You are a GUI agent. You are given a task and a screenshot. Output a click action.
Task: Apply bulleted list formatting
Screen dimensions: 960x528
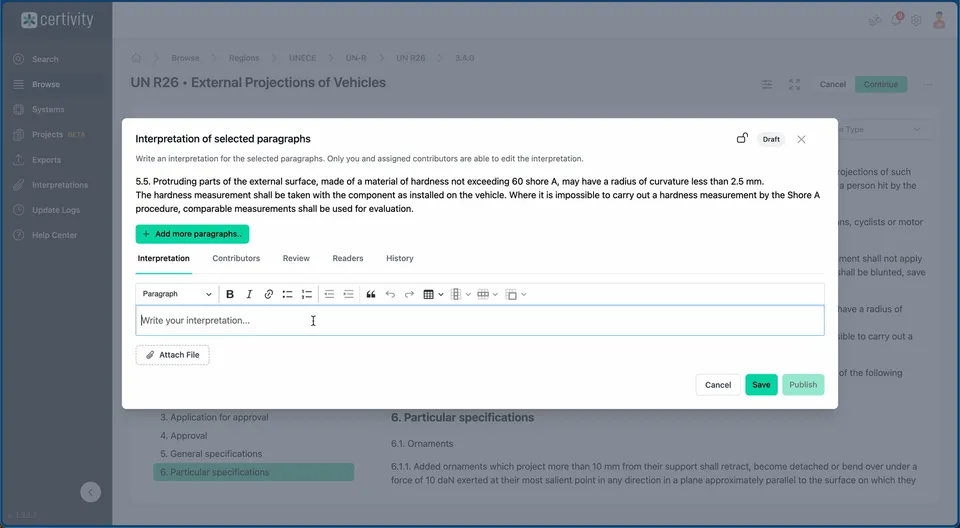click(287, 294)
